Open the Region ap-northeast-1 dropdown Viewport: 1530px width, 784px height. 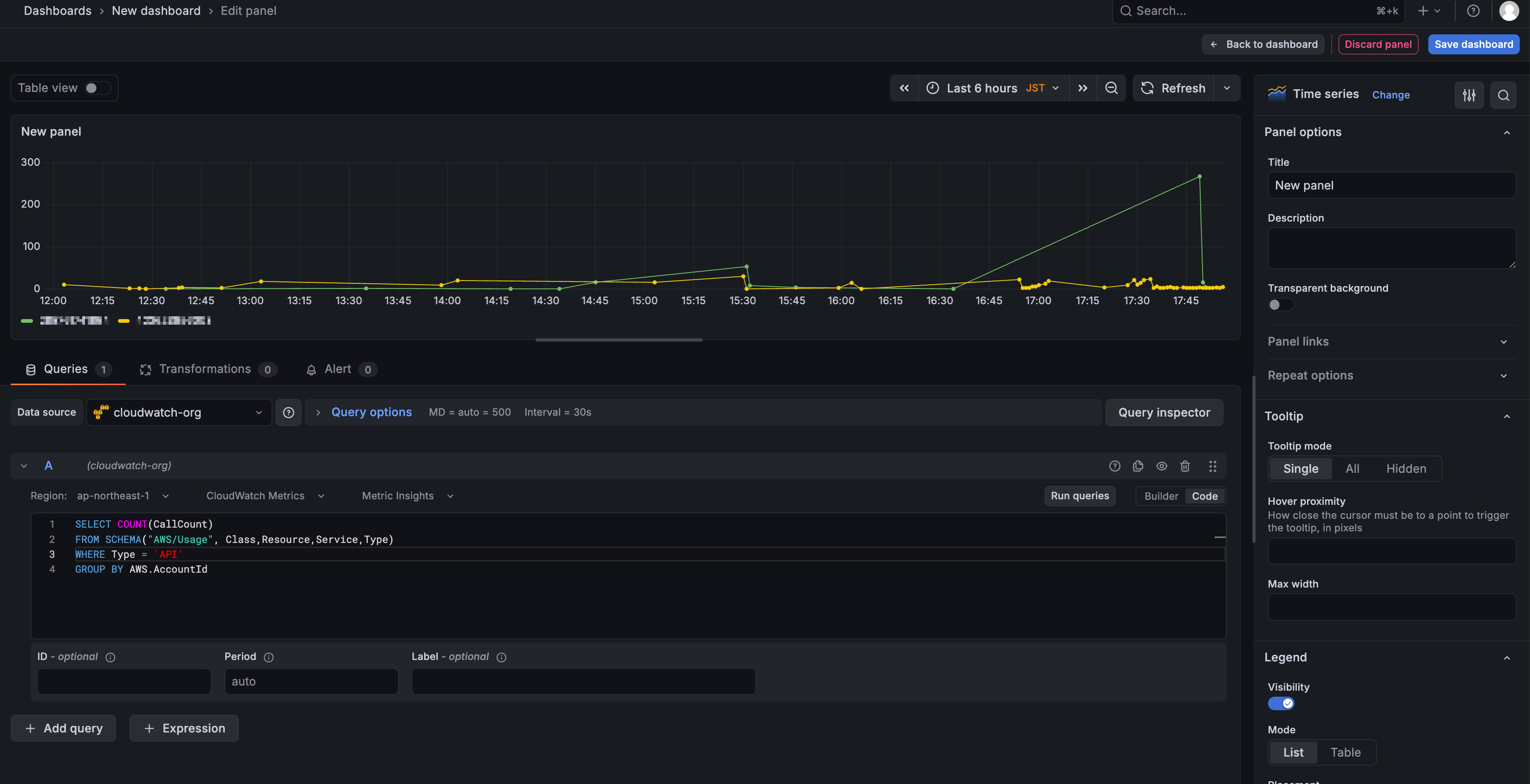pos(122,496)
